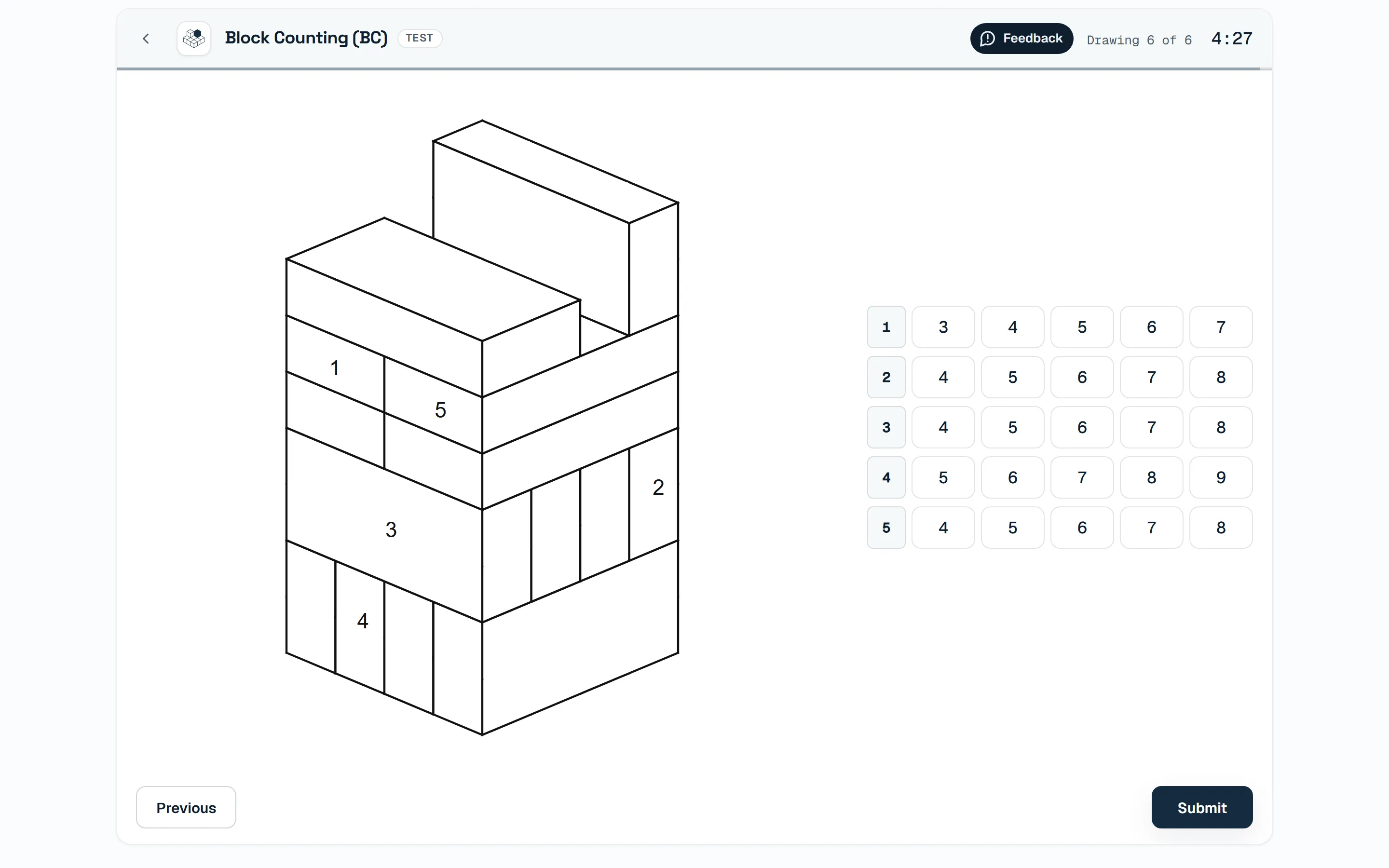Mark answer 9 in row 4
The image size is (1389, 868).
(x=1221, y=477)
